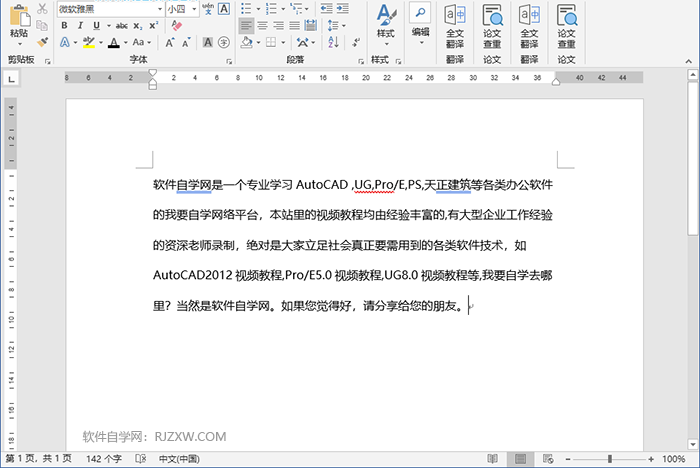This screenshot has width=700, height=468.
Task: Toggle italic formatting
Action: (x=80, y=25)
